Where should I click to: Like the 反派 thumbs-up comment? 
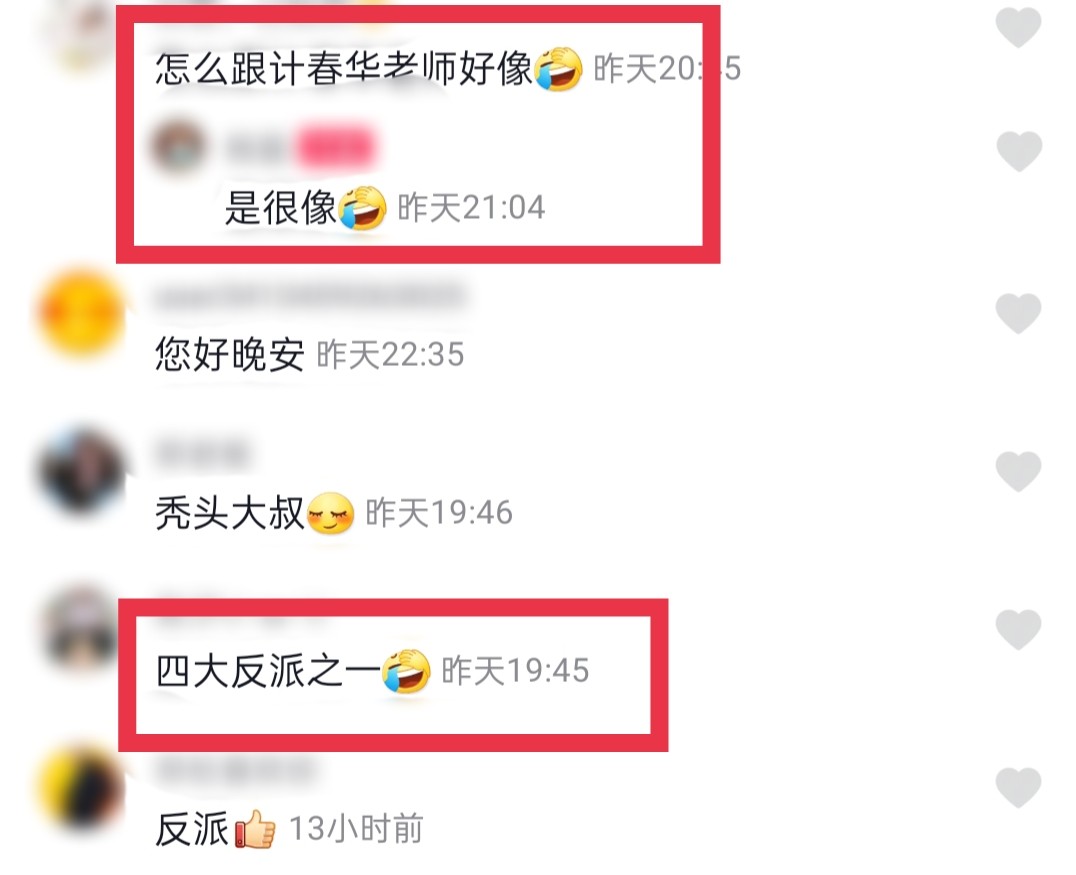[x=1018, y=787]
